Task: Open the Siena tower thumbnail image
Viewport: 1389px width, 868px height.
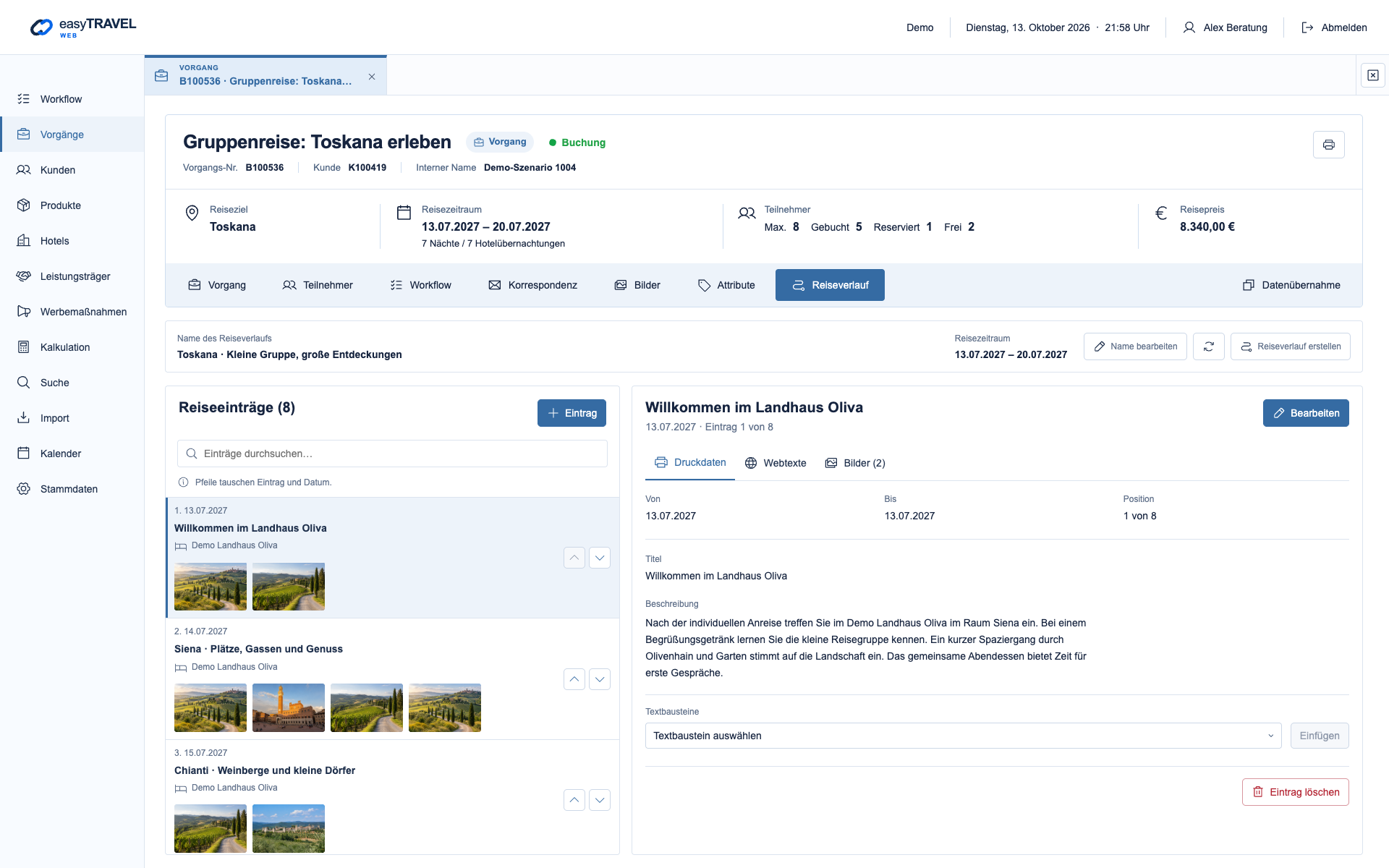Action: pyautogui.click(x=289, y=708)
